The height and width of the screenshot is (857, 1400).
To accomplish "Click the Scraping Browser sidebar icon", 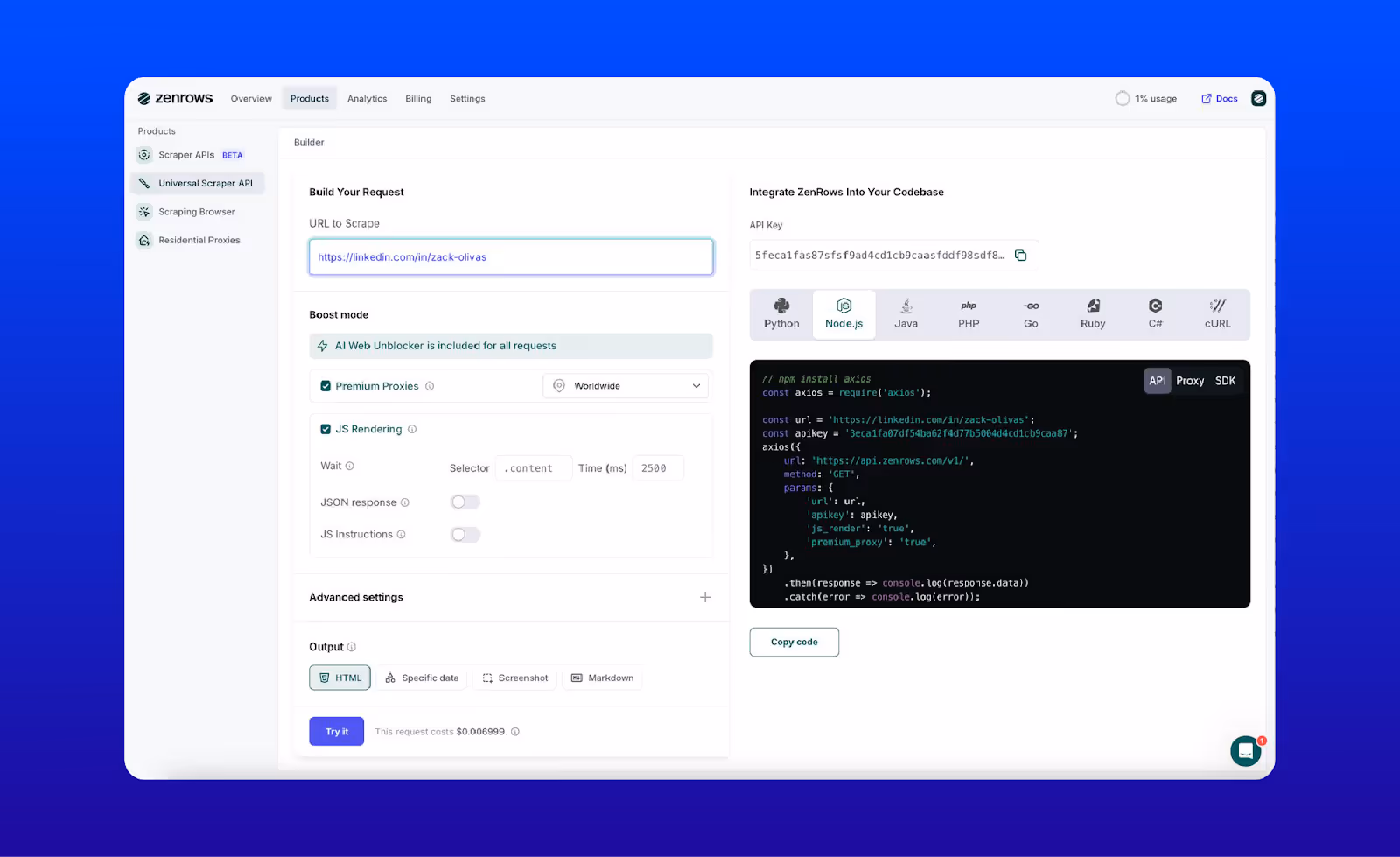I will click(x=144, y=212).
